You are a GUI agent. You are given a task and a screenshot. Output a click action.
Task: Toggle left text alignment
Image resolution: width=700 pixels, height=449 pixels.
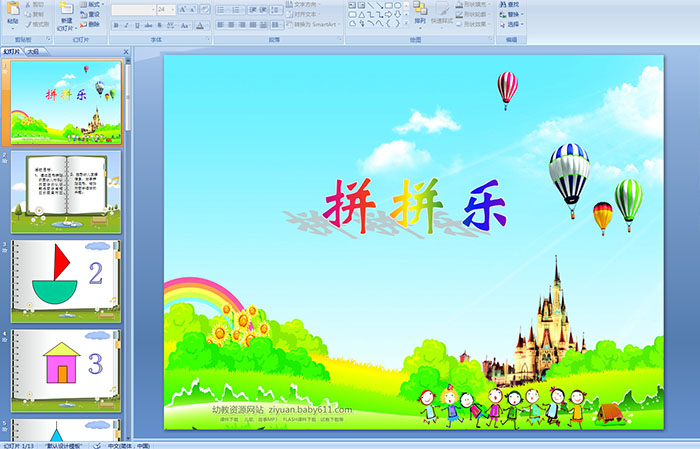coord(221,25)
